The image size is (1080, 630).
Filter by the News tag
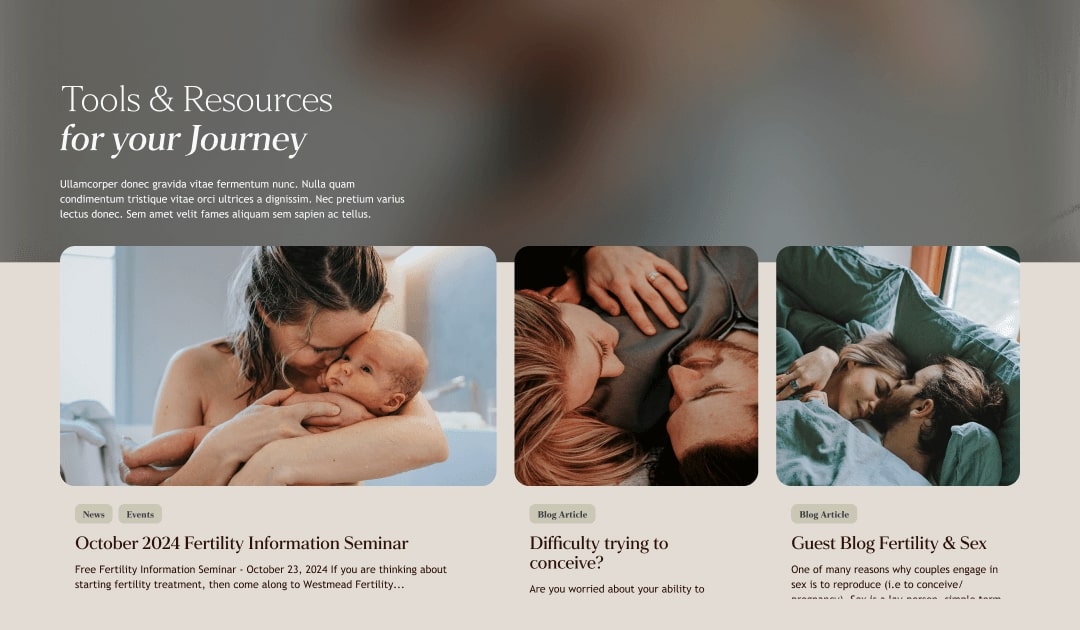pos(94,514)
